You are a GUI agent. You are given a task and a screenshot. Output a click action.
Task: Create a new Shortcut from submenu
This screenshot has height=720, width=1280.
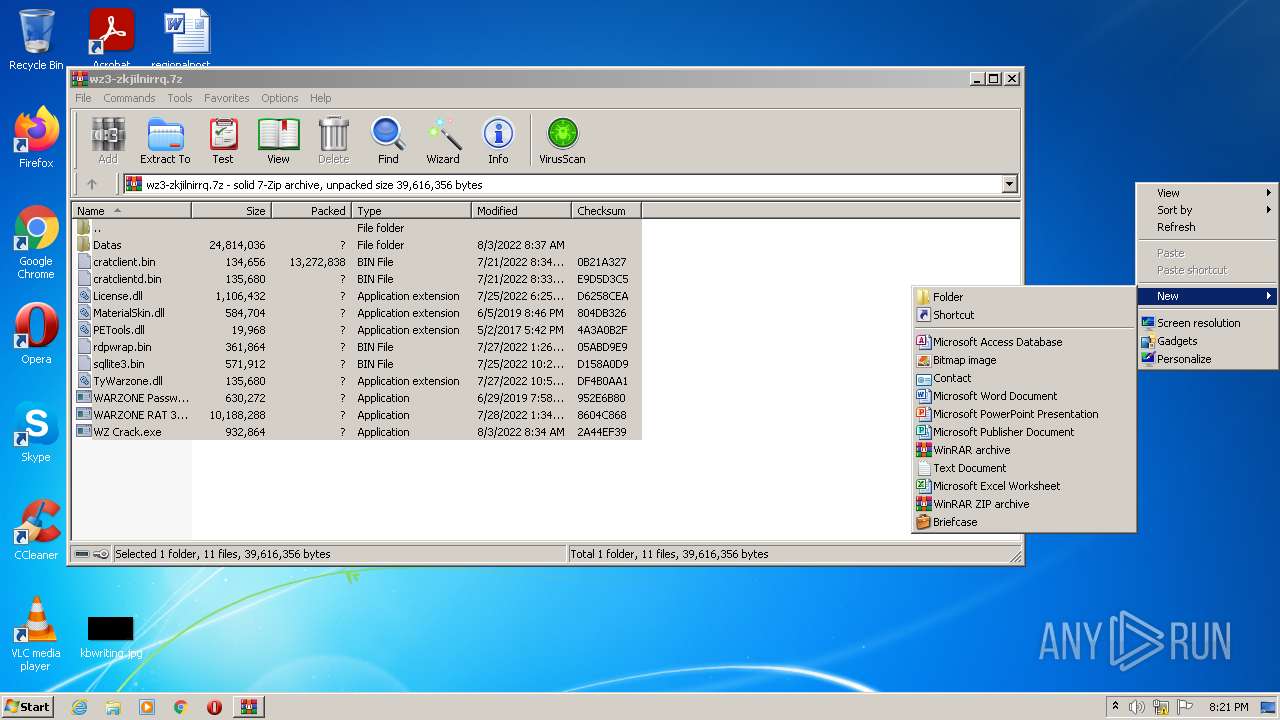click(1024, 315)
